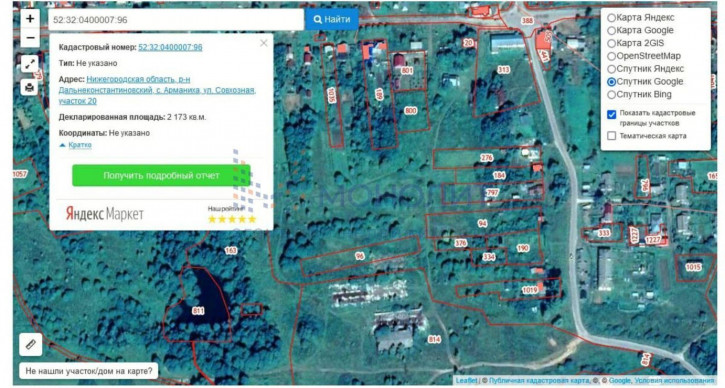Click Получить подробный отчет button

[161, 175]
